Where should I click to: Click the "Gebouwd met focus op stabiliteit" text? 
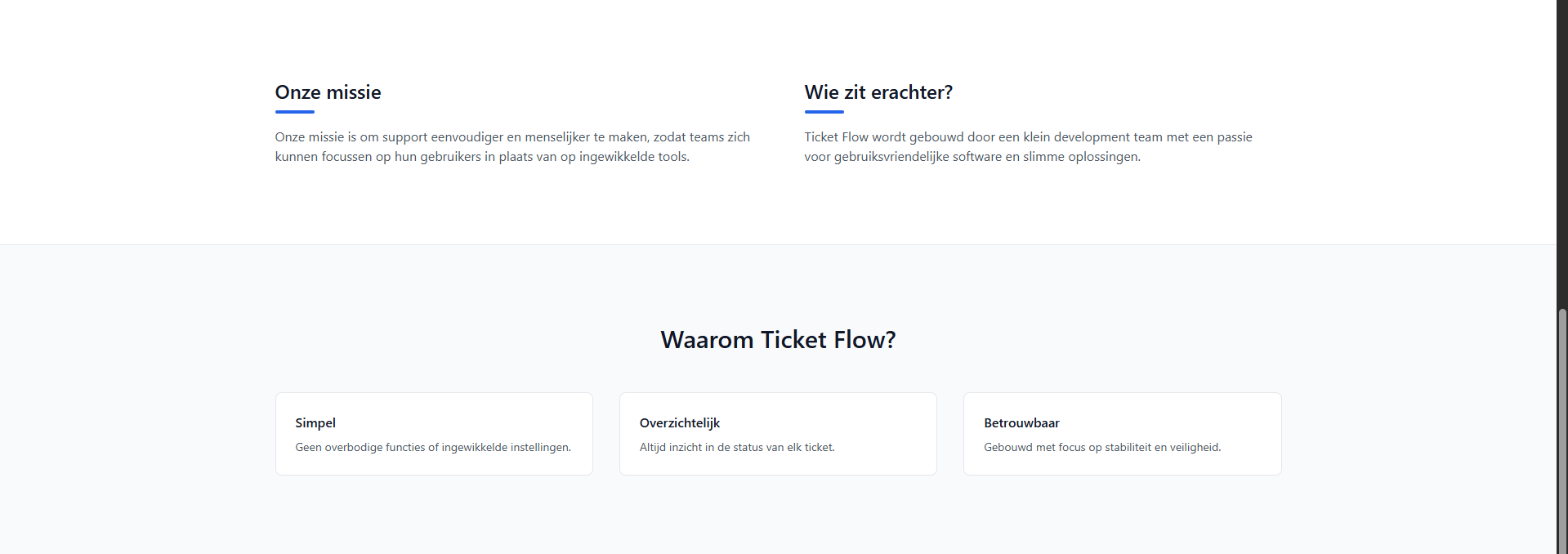pos(1102,448)
